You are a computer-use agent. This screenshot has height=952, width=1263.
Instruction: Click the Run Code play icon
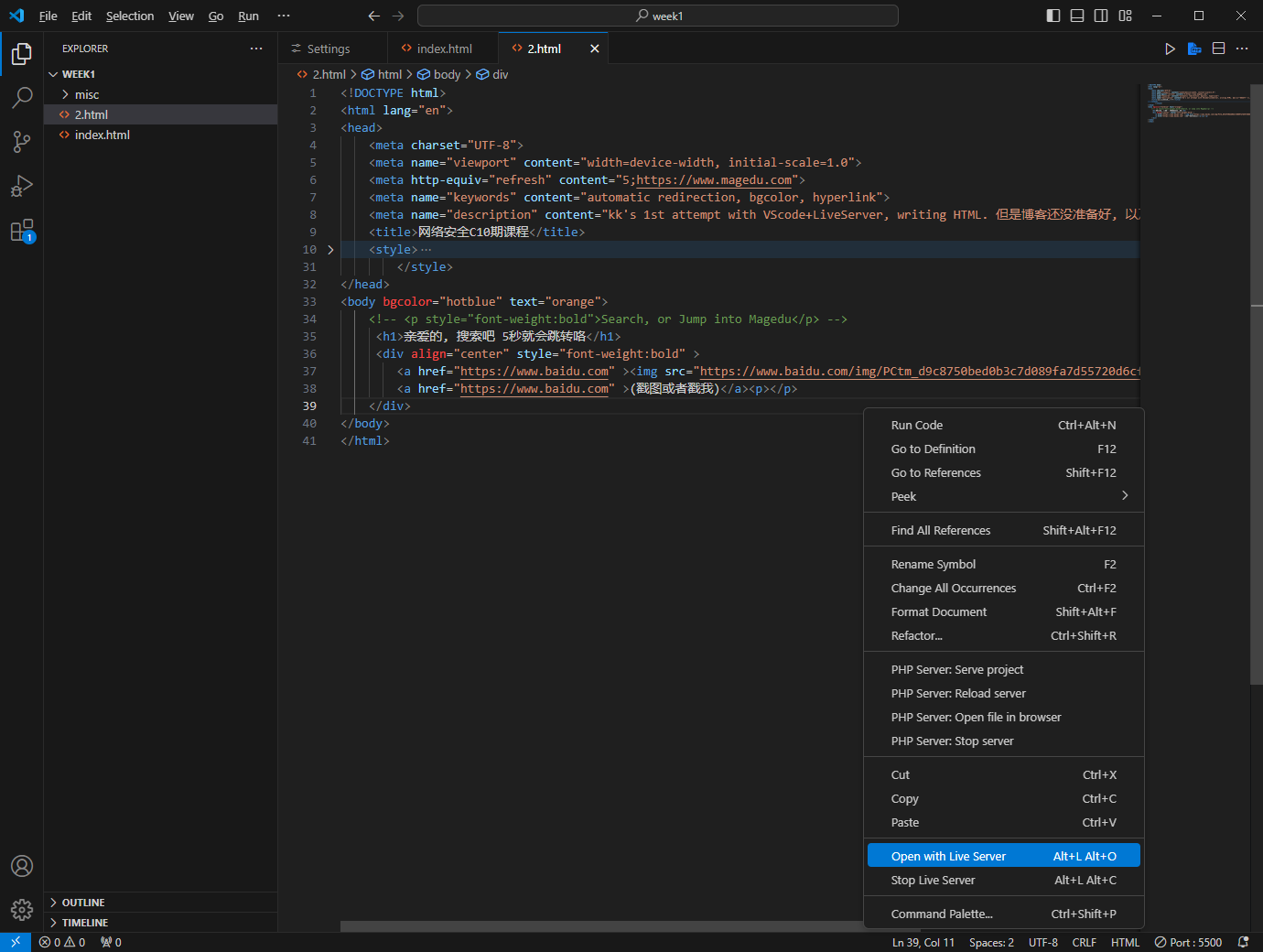tap(1170, 49)
